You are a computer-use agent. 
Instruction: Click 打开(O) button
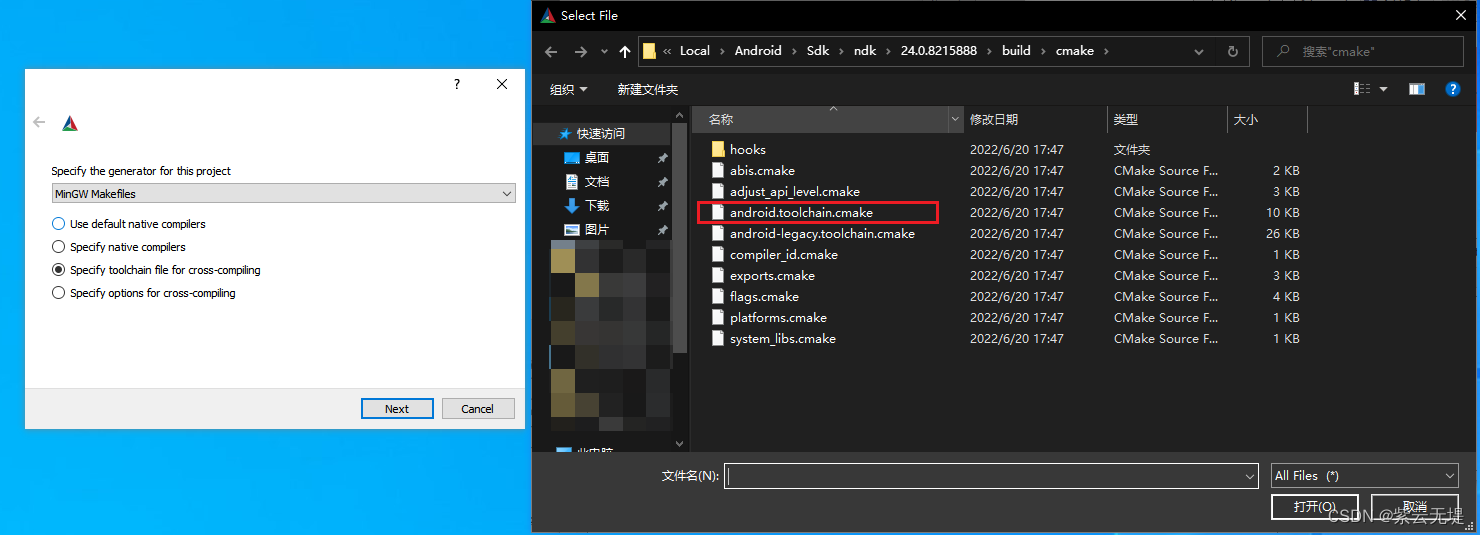[x=1314, y=507]
